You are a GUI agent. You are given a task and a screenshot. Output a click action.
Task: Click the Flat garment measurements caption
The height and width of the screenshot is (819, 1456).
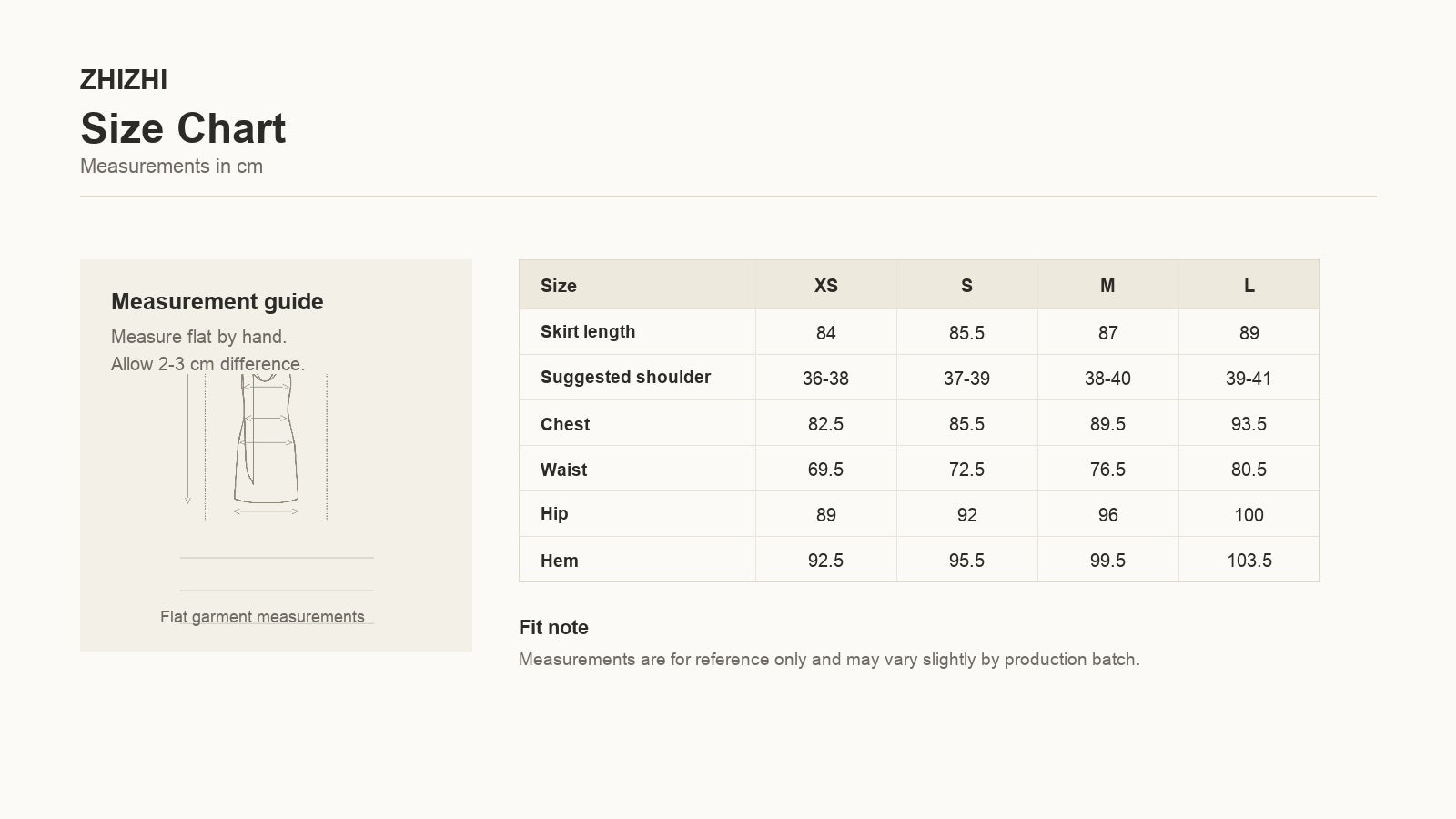(x=262, y=617)
